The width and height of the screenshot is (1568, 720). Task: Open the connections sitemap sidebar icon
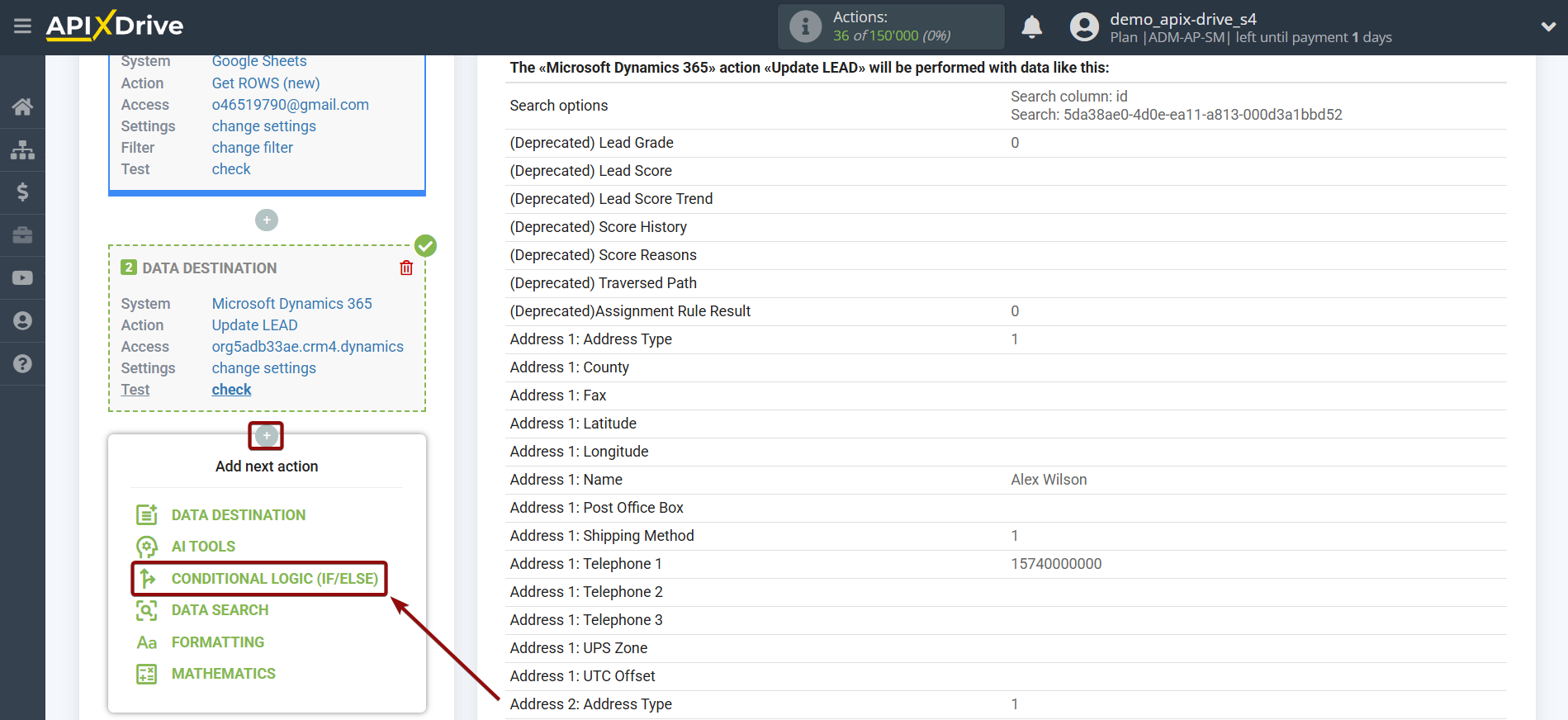point(22,149)
